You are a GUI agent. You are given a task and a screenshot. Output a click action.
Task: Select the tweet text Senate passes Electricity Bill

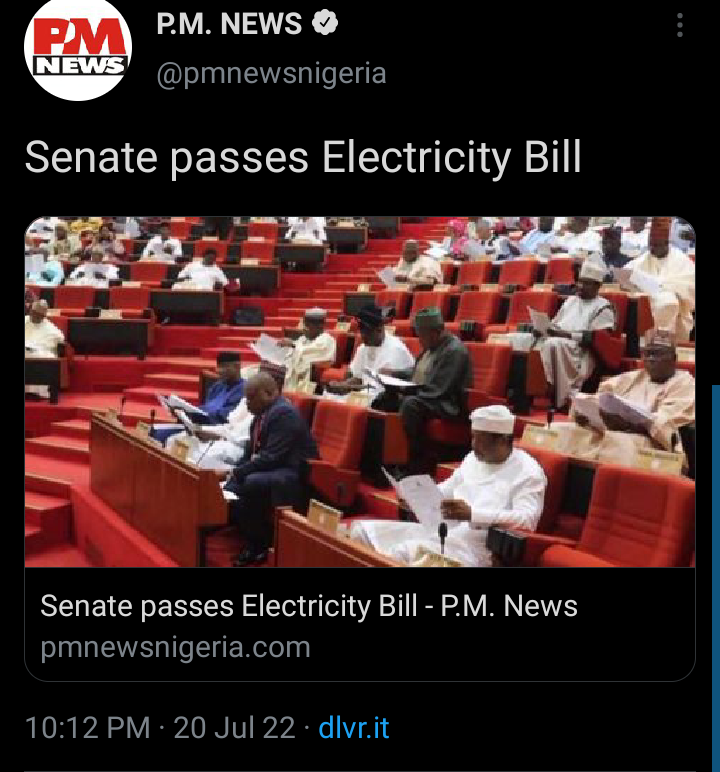(303, 158)
